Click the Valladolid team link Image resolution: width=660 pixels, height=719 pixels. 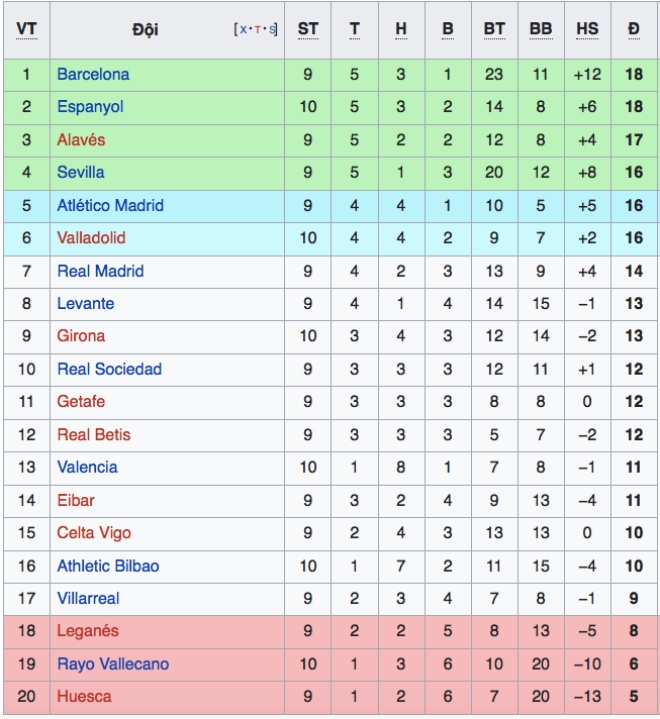point(91,238)
